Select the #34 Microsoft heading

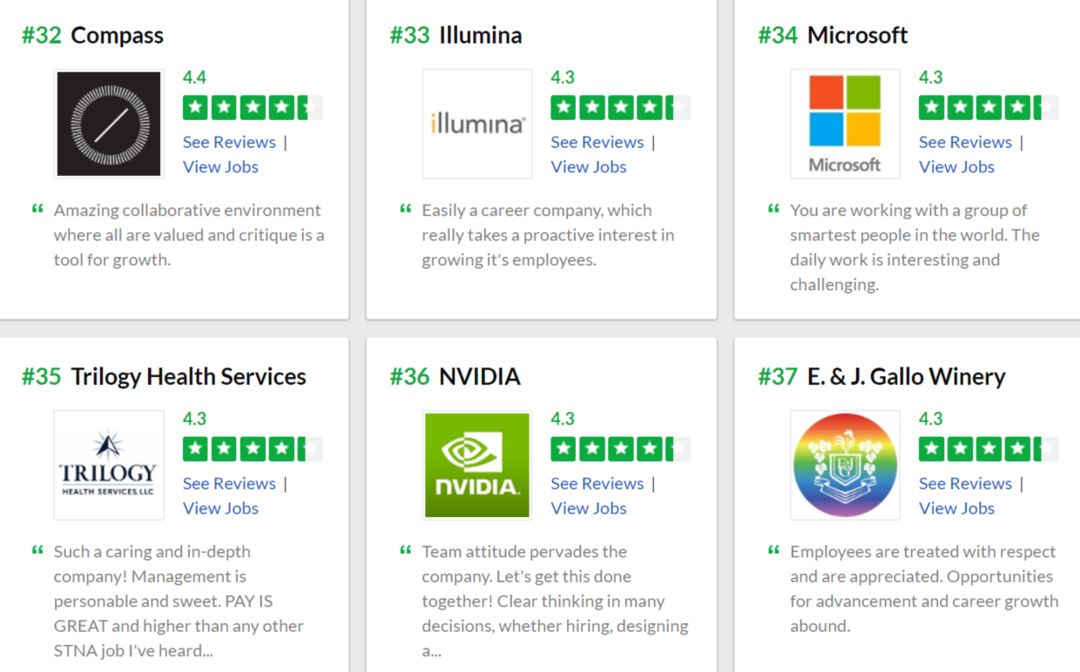(833, 35)
